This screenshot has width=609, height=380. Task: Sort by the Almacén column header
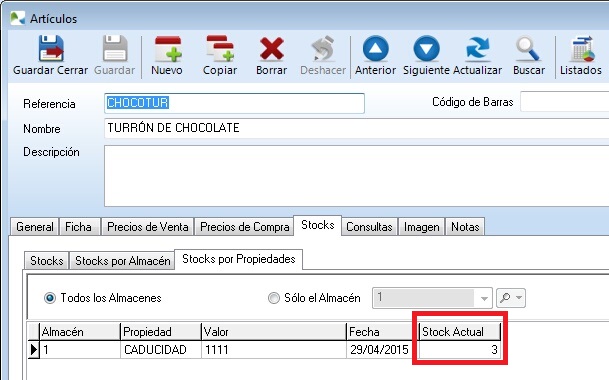(80, 332)
